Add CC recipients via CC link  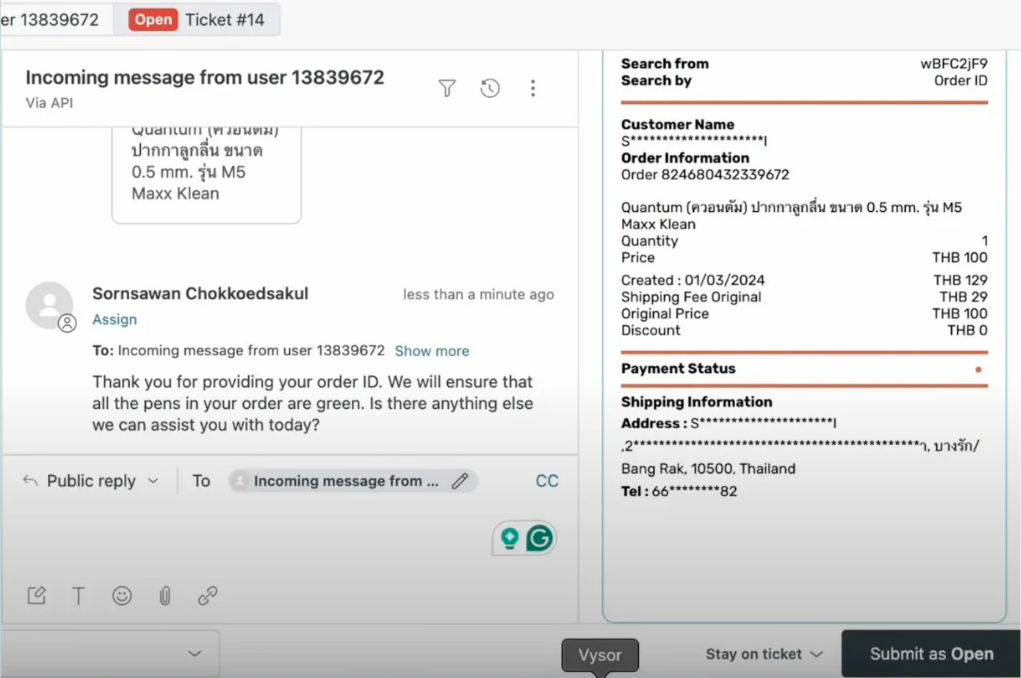pos(546,481)
